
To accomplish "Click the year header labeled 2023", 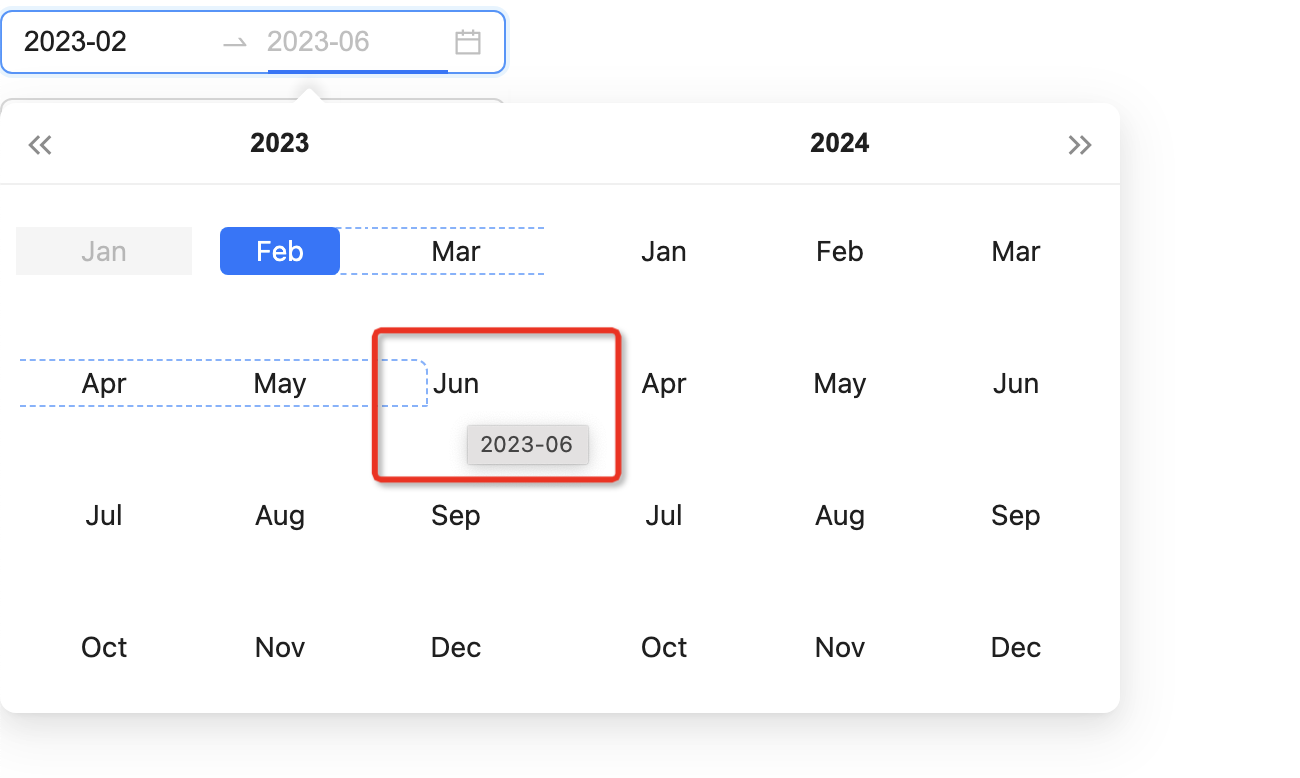I will point(279,143).
